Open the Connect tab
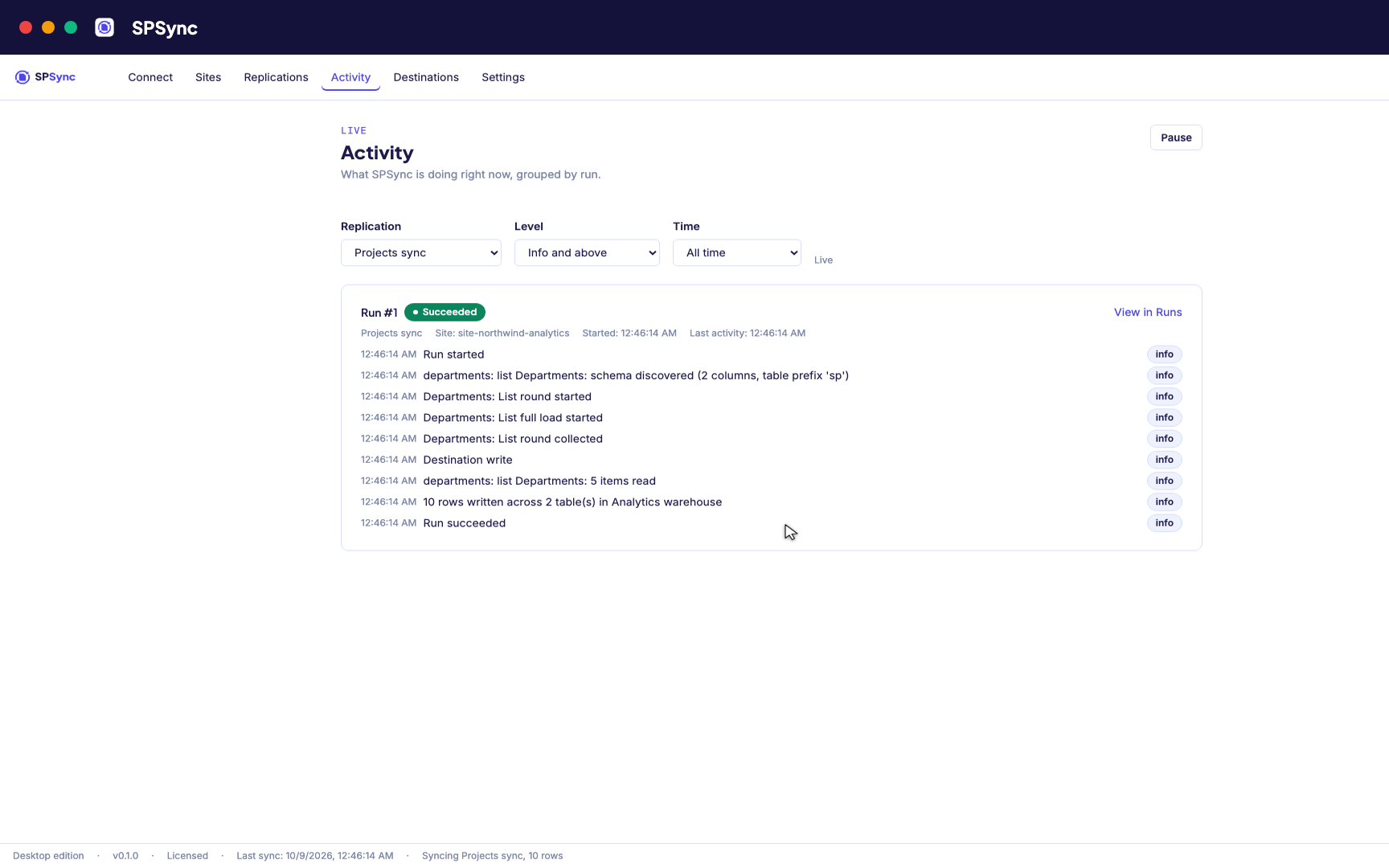The height and width of the screenshot is (868, 1389). tap(150, 77)
